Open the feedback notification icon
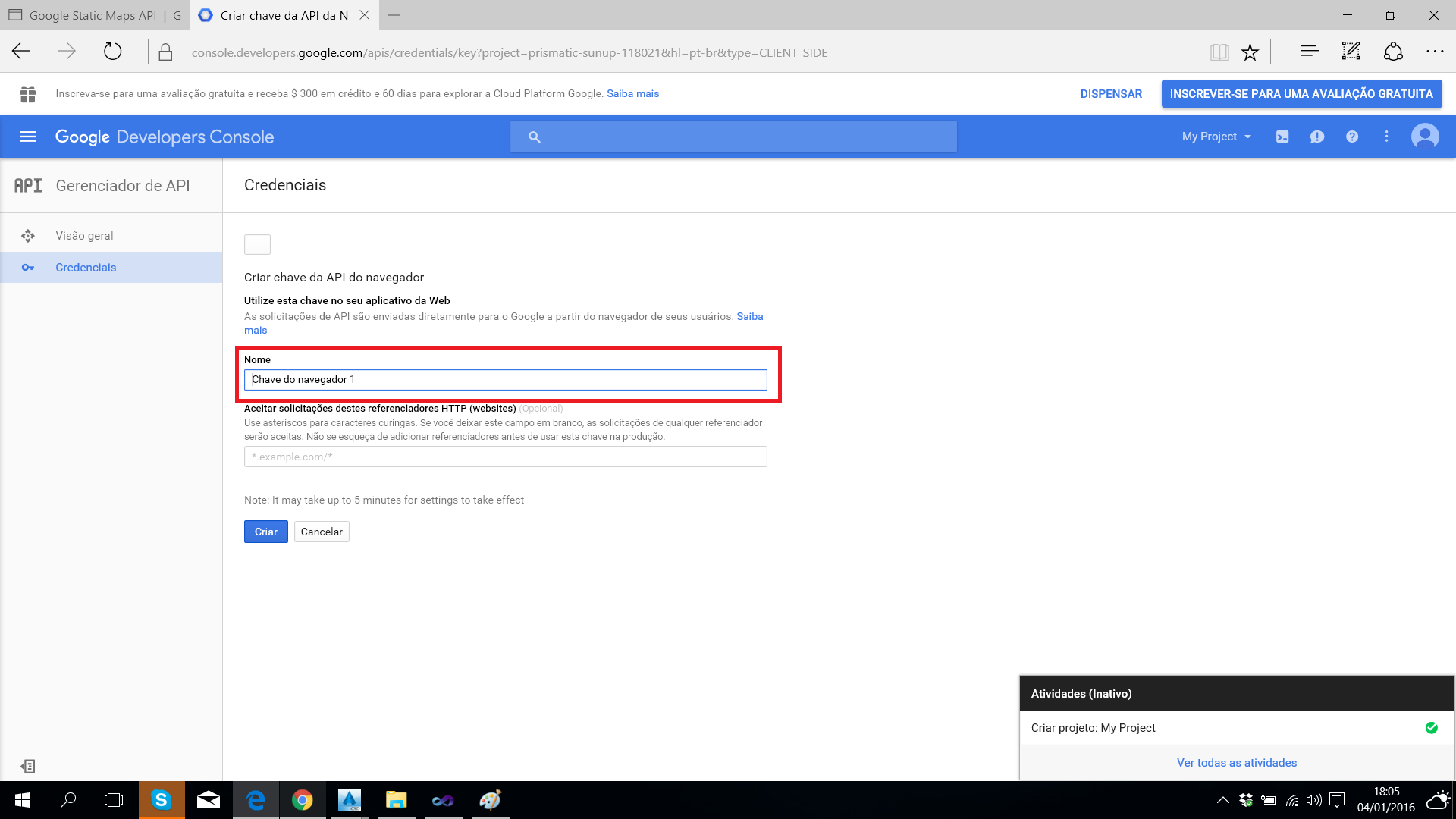 (1317, 136)
